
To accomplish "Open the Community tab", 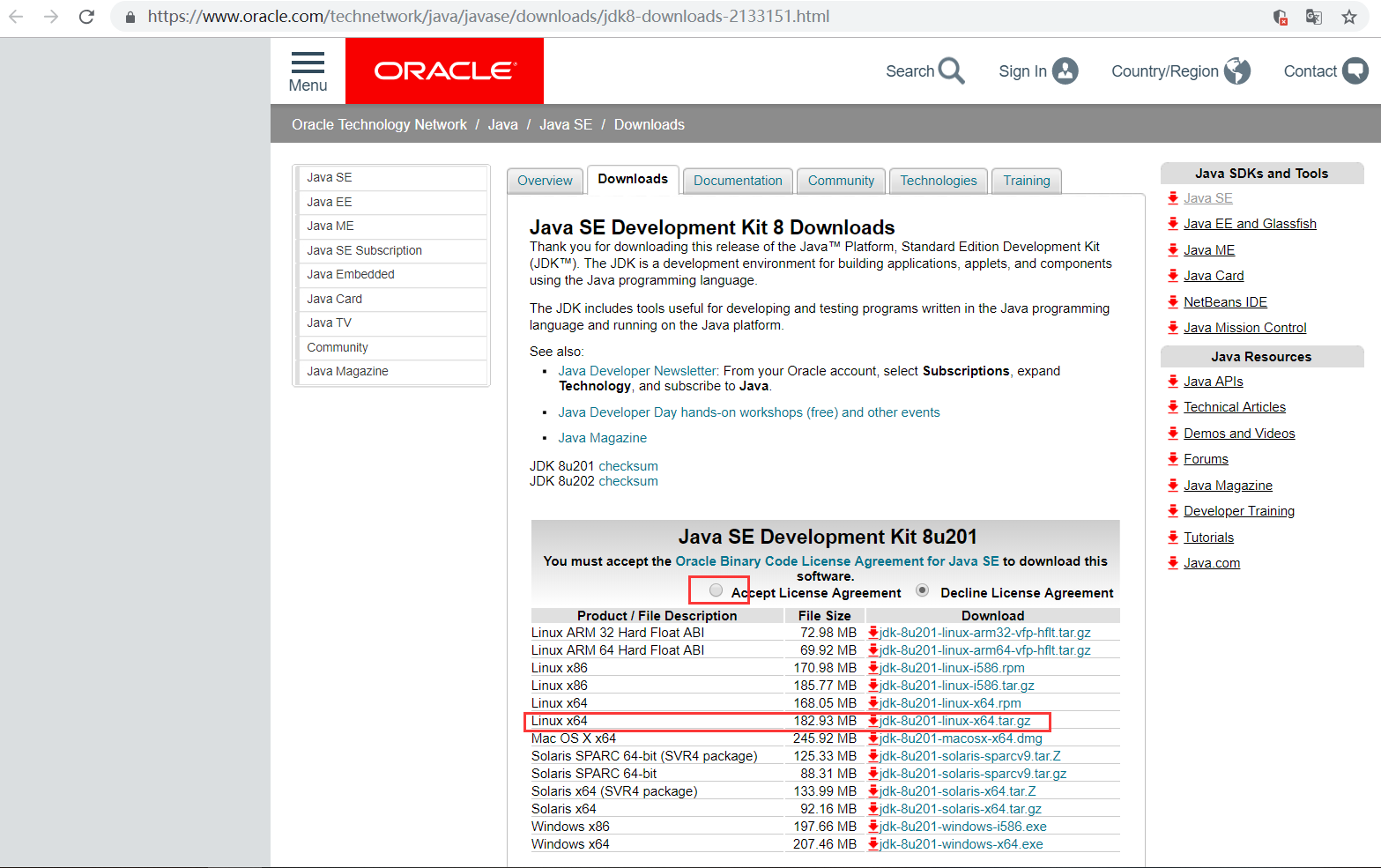I will [841, 181].
